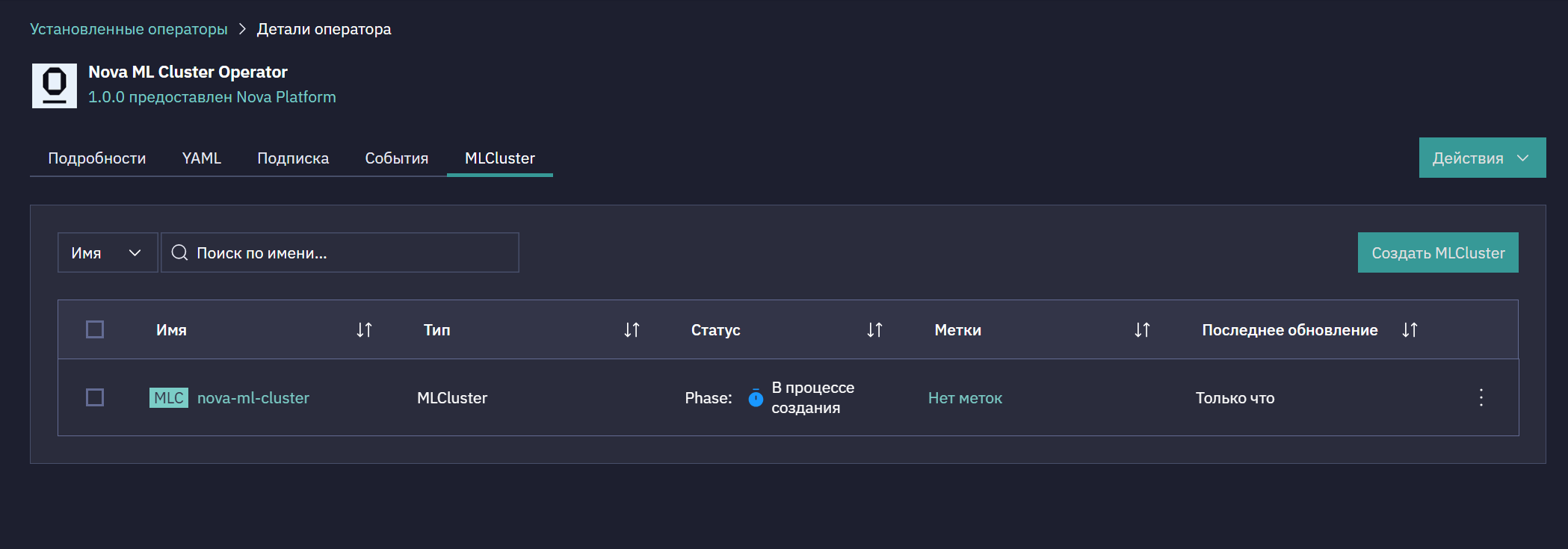Click the MLC resource badge
The height and width of the screenshot is (549, 1568).
[169, 397]
